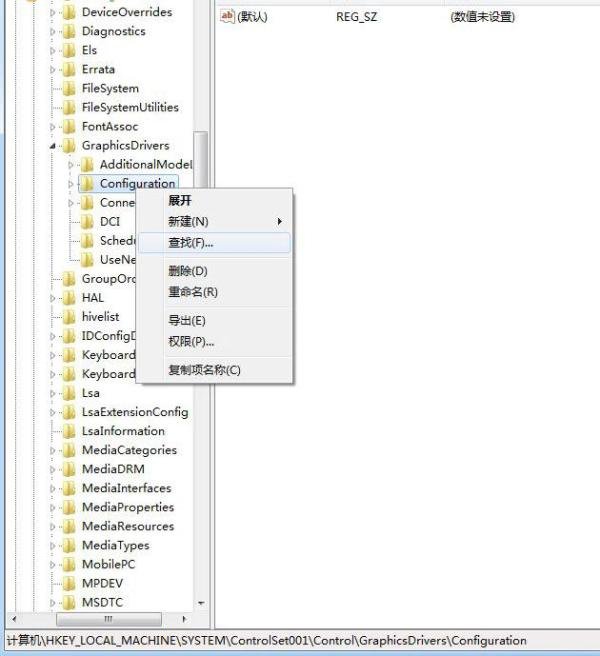
Task: Click the MSDTC folder icon
Action: [69, 603]
